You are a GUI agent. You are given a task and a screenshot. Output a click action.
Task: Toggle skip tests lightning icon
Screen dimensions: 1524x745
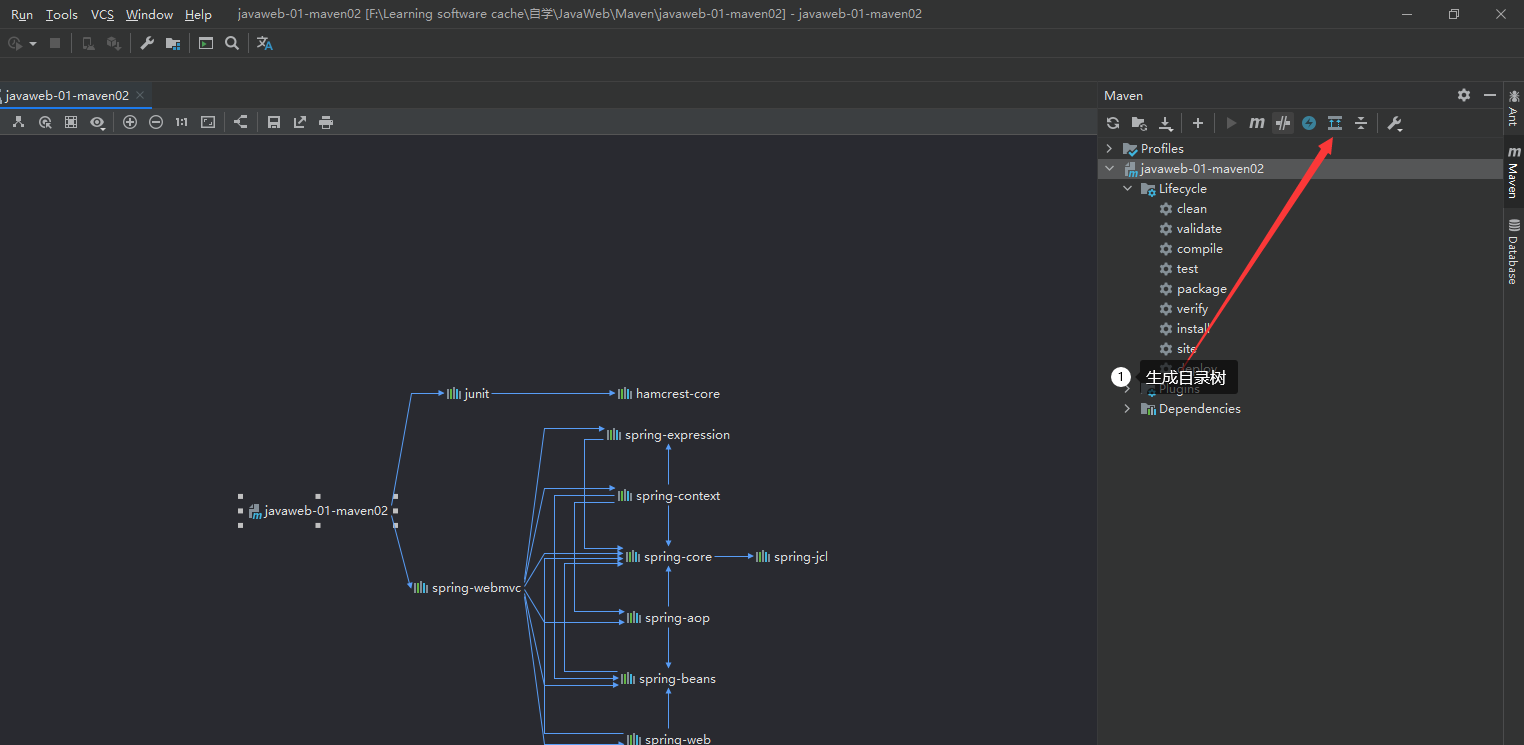(1309, 123)
